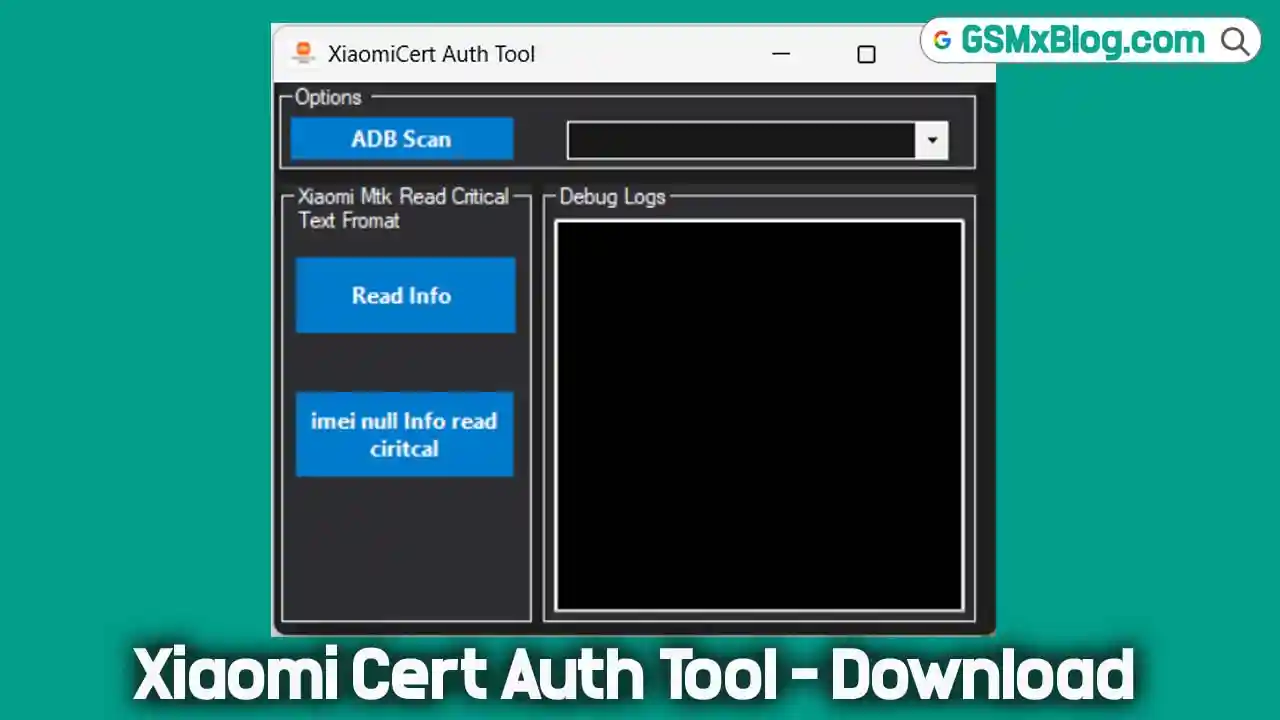Viewport: 1280px width, 720px height.
Task: Click inside the Debug Logs black output area
Action: [x=759, y=415]
